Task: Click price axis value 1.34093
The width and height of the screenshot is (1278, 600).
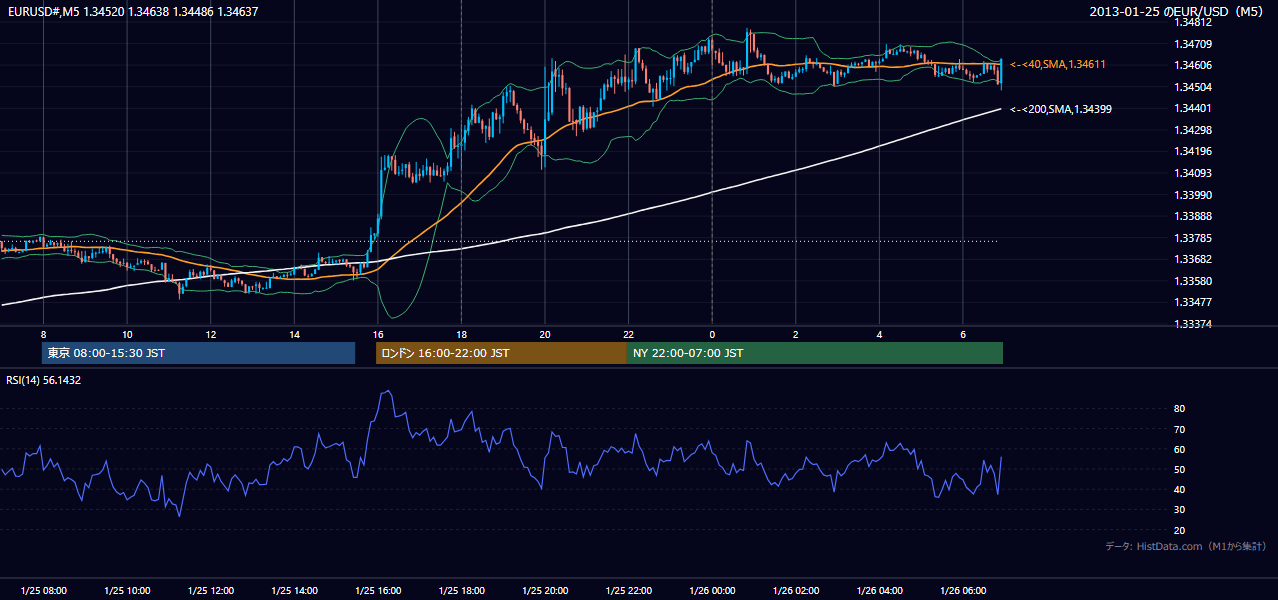Action: pyautogui.click(x=1194, y=173)
